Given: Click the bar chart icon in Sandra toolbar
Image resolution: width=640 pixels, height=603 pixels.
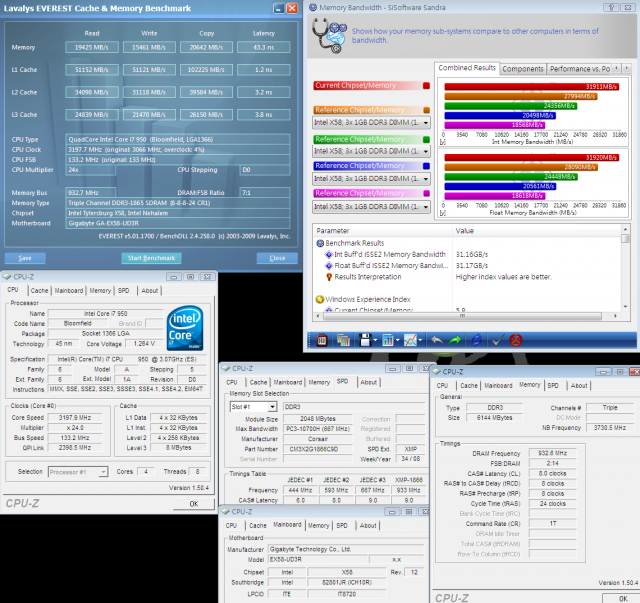Looking at the screenshot, I should point(387,340).
